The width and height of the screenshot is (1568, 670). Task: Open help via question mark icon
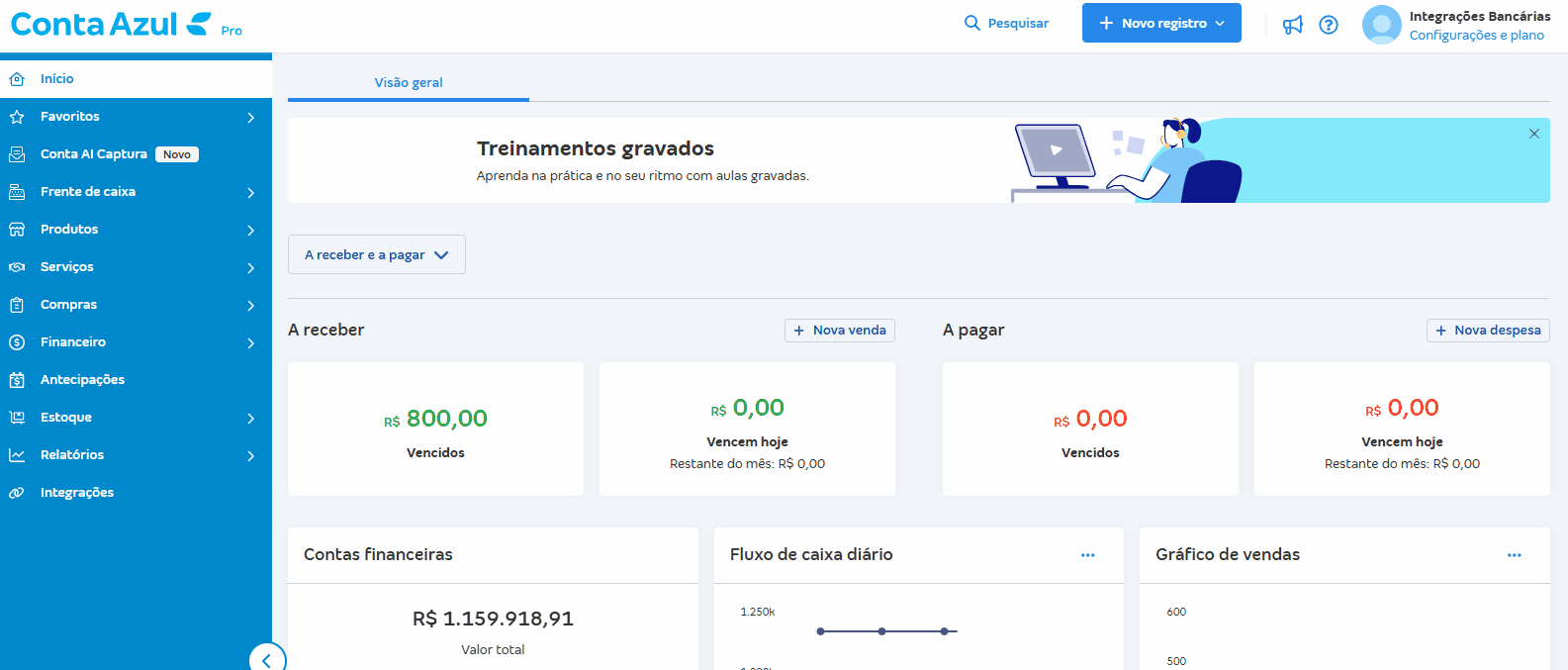(x=1329, y=25)
